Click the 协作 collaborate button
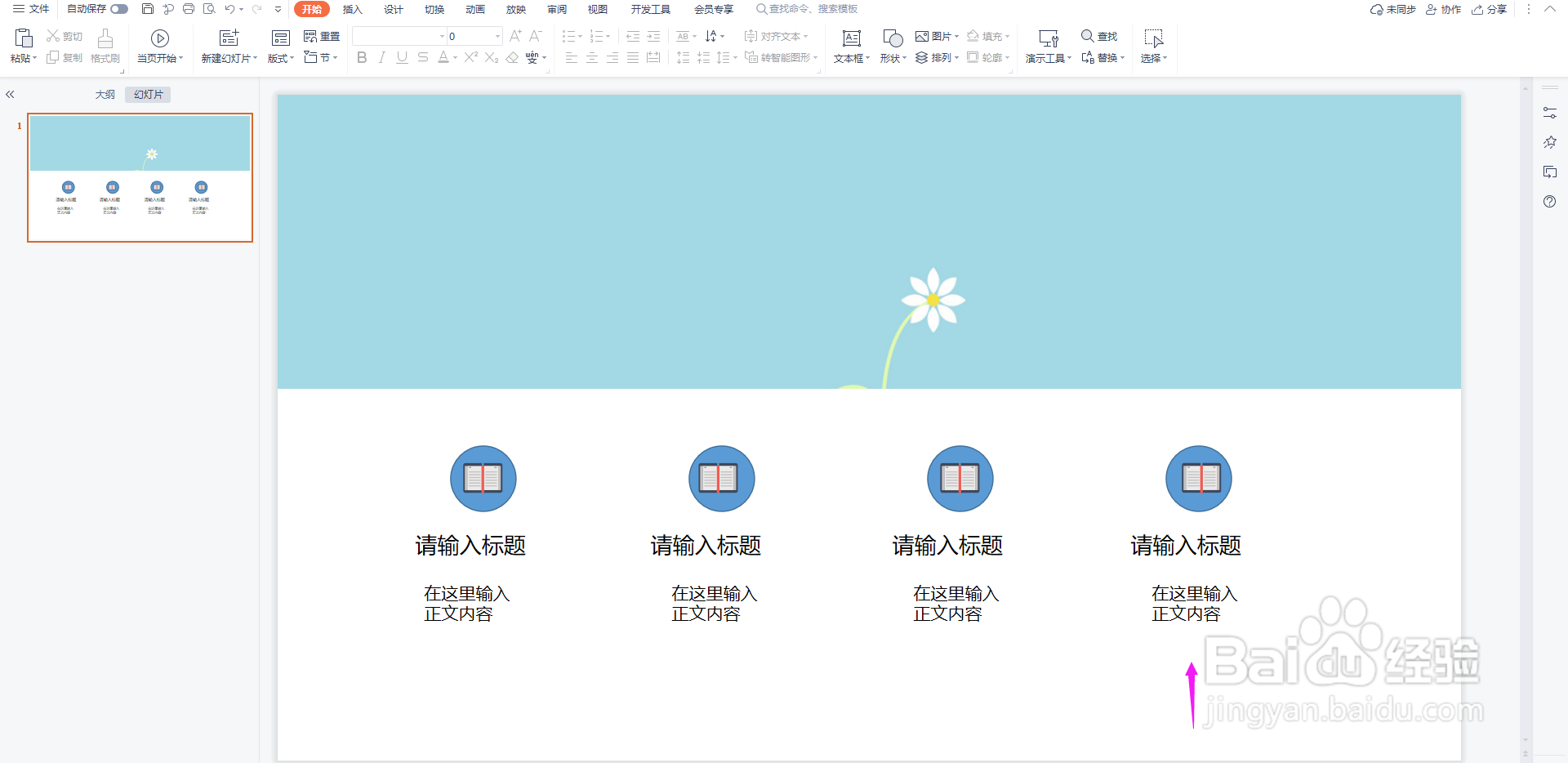Screen dimensions: 1568x763 coord(1443,9)
